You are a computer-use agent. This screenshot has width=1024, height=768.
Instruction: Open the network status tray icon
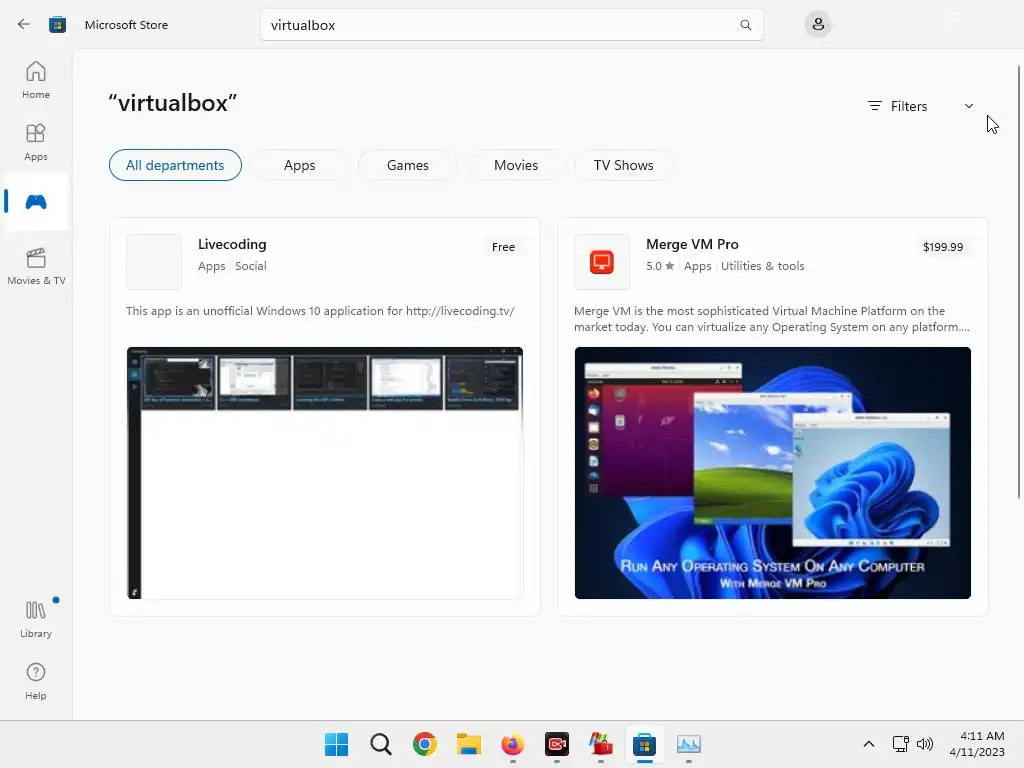(x=901, y=744)
